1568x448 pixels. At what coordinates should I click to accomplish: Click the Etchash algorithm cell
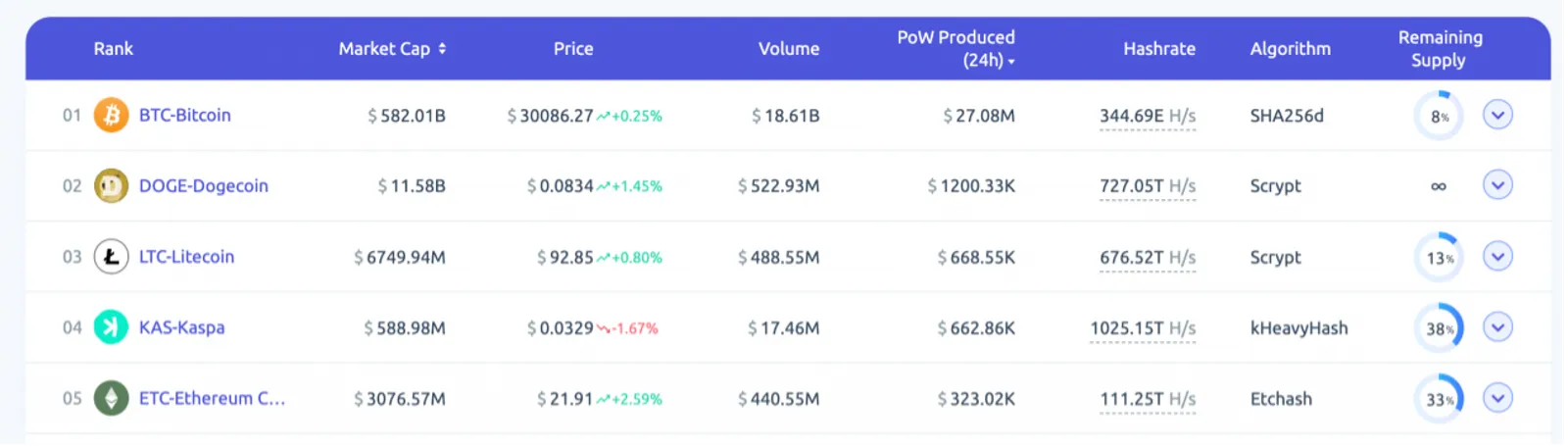[x=1281, y=399]
